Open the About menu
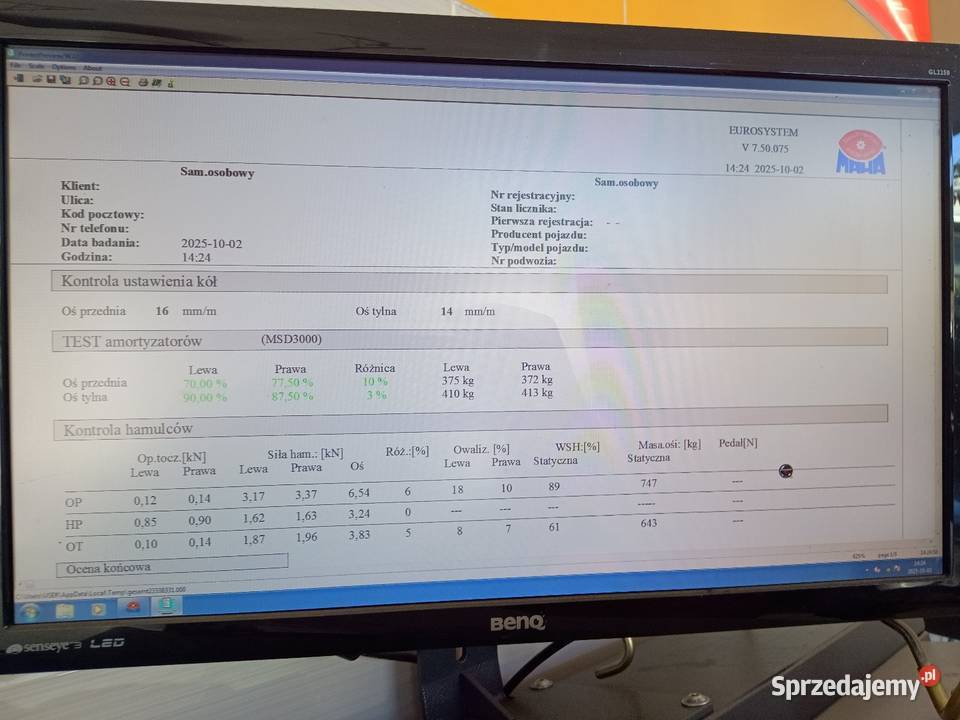Screen dimensions: 960x720 [92, 68]
